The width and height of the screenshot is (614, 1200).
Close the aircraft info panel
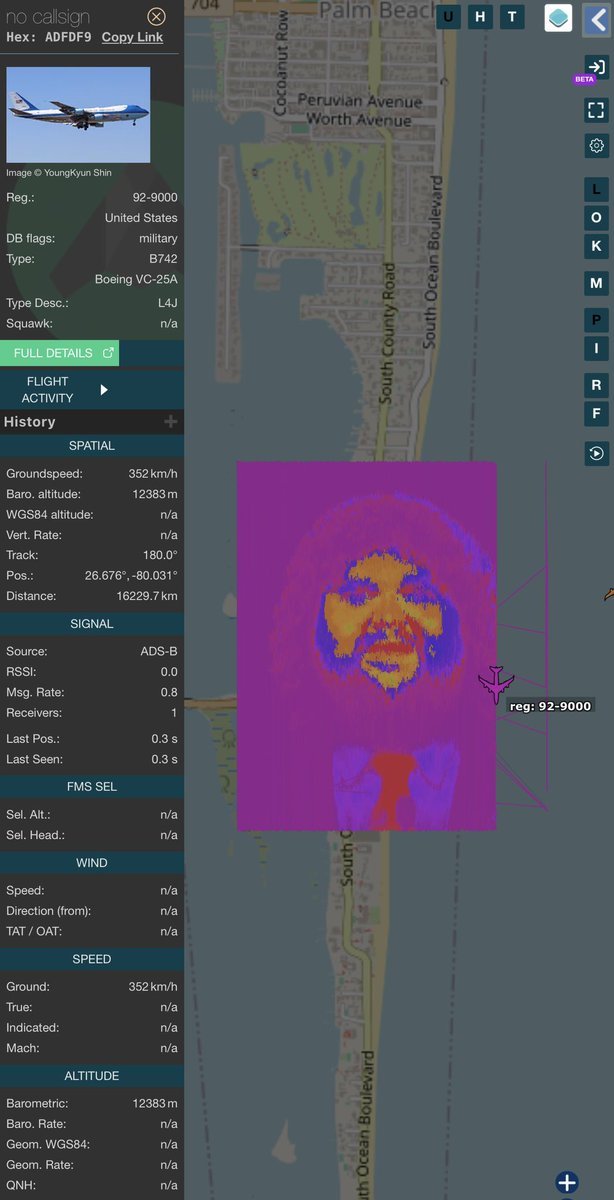(156, 16)
